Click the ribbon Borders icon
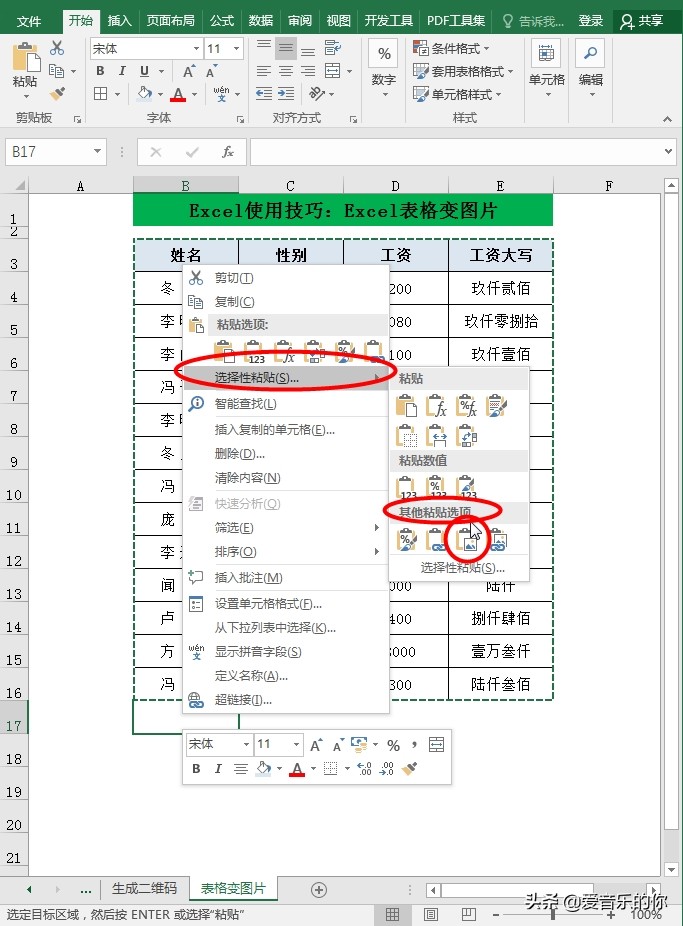Image resolution: width=683 pixels, height=926 pixels. (x=101, y=94)
